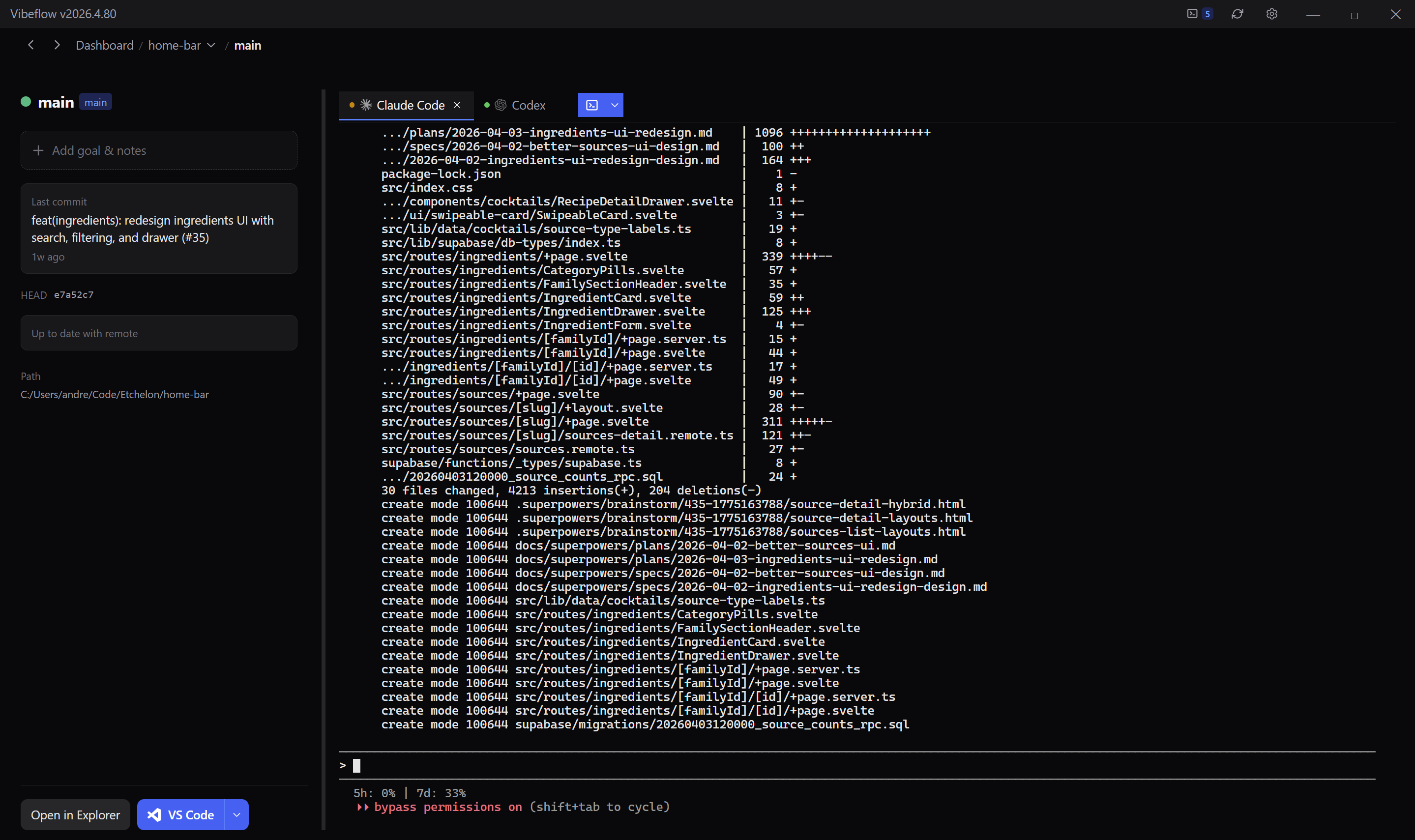Viewport: 1415px width, 840px height.
Task: Click the main branch badge
Action: pyautogui.click(x=95, y=102)
